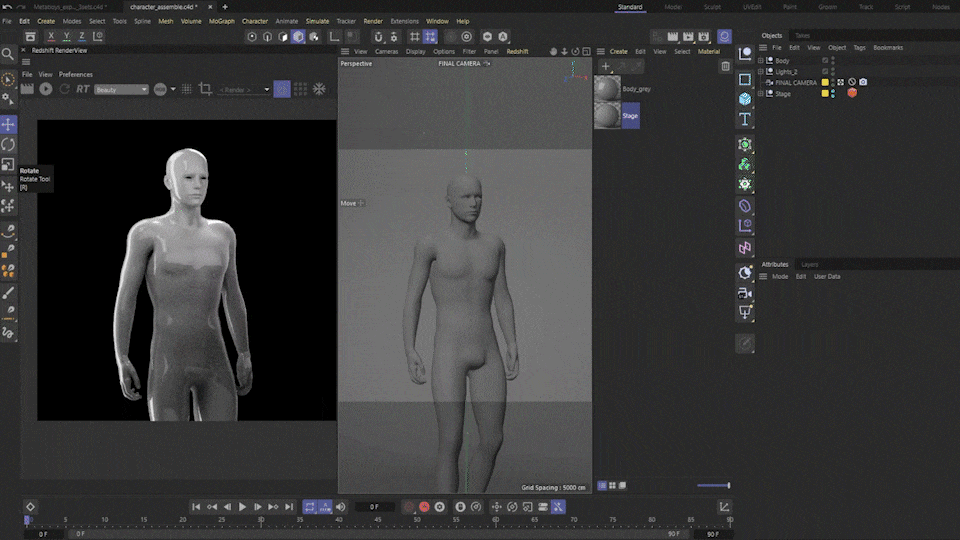The image size is (960, 540).
Task: Add new material with plus icon
Action: (606, 67)
